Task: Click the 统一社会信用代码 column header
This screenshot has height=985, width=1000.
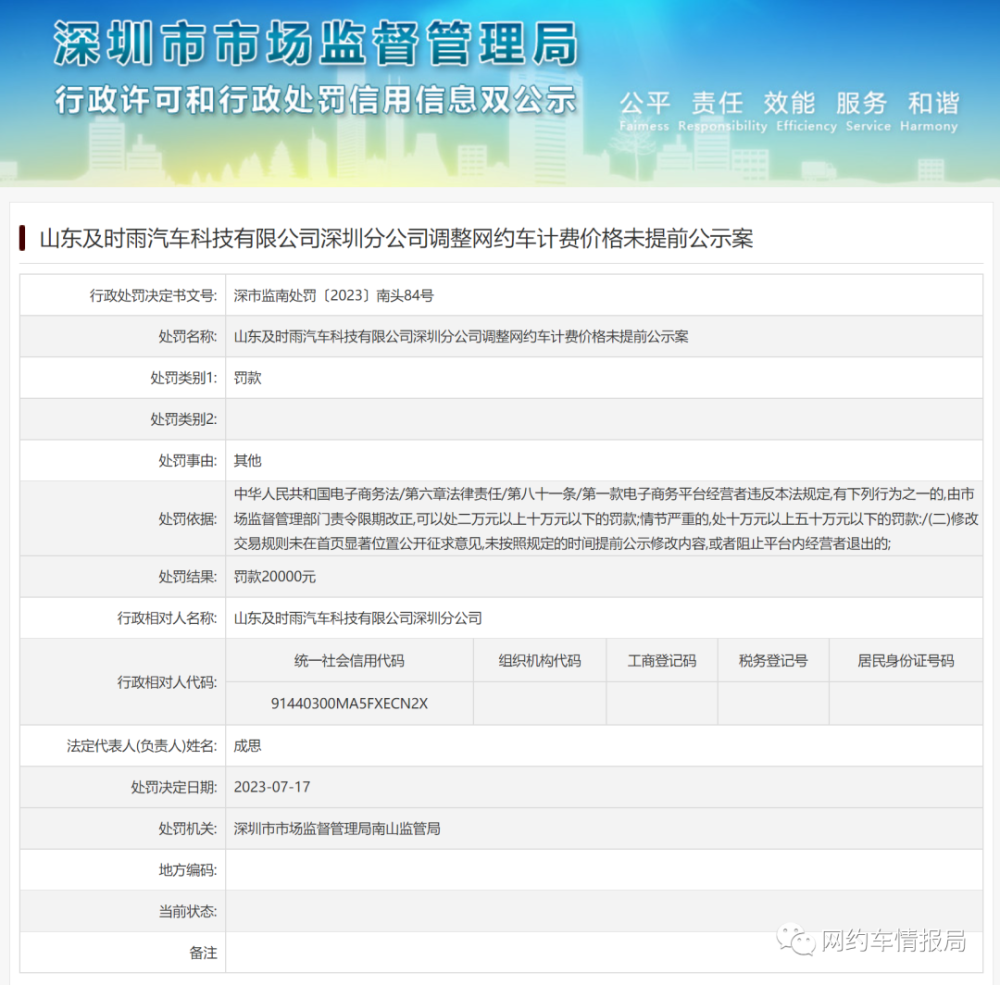Action: click(349, 661)
